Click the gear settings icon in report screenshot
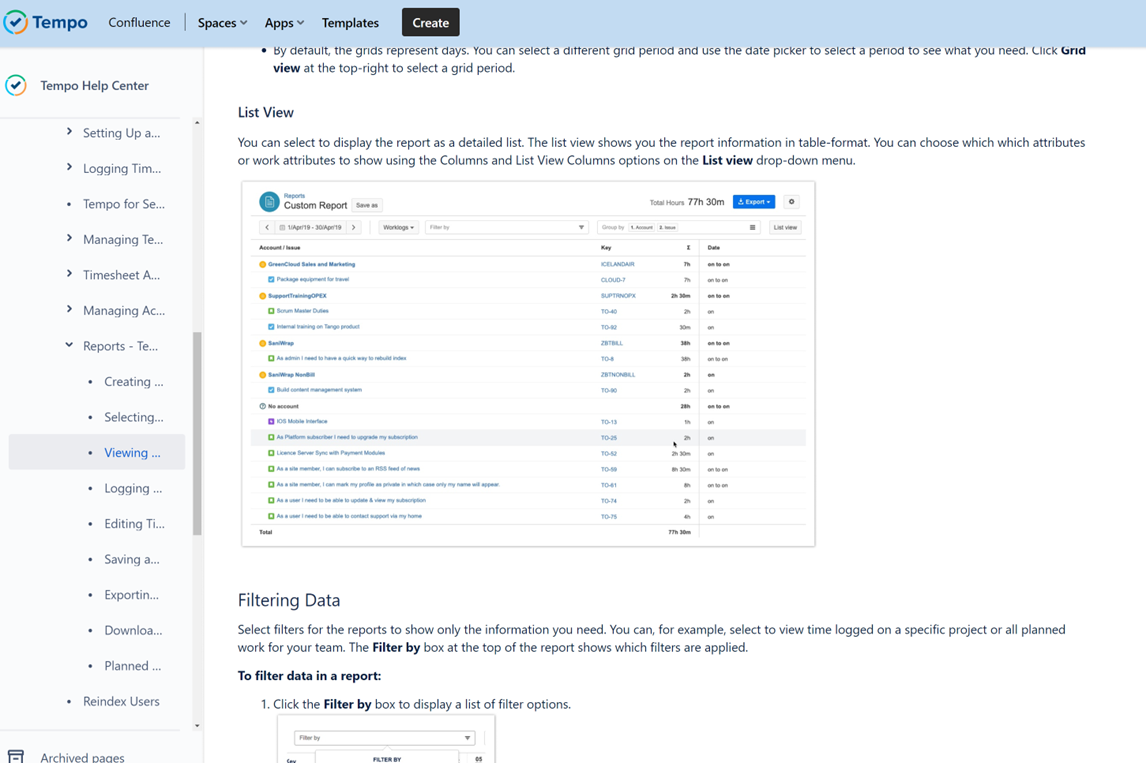Viewport: 1146px width, 763px height. [x=791, y=202]
